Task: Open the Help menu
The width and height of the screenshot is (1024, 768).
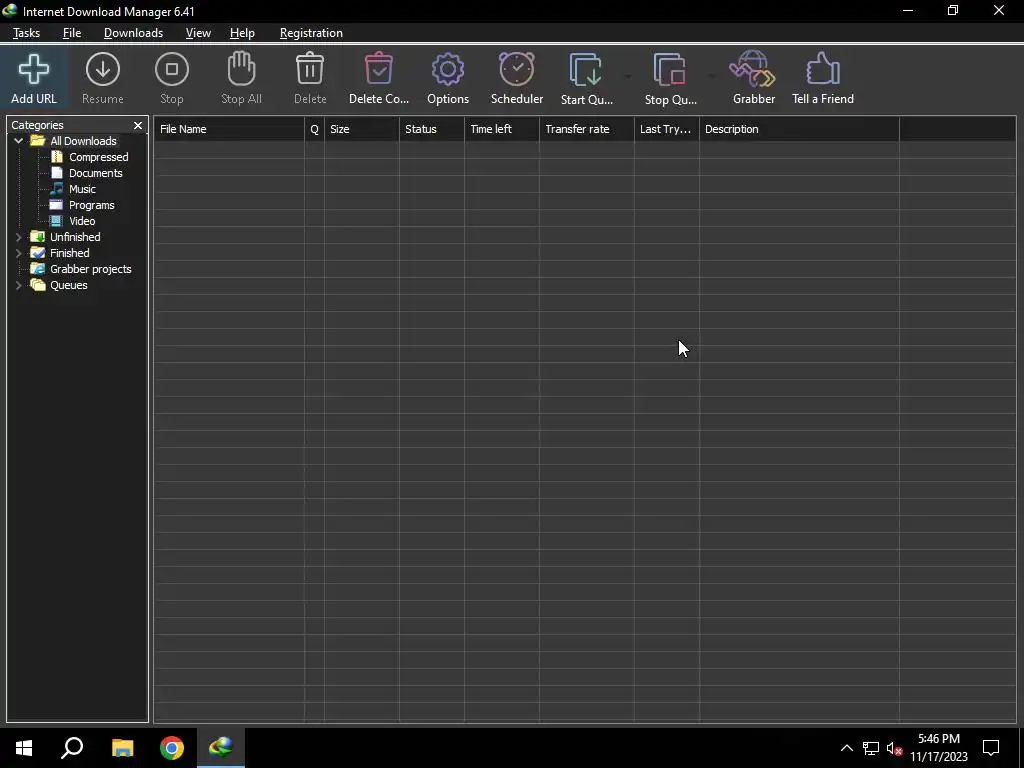Action: (x=242, y=33)
